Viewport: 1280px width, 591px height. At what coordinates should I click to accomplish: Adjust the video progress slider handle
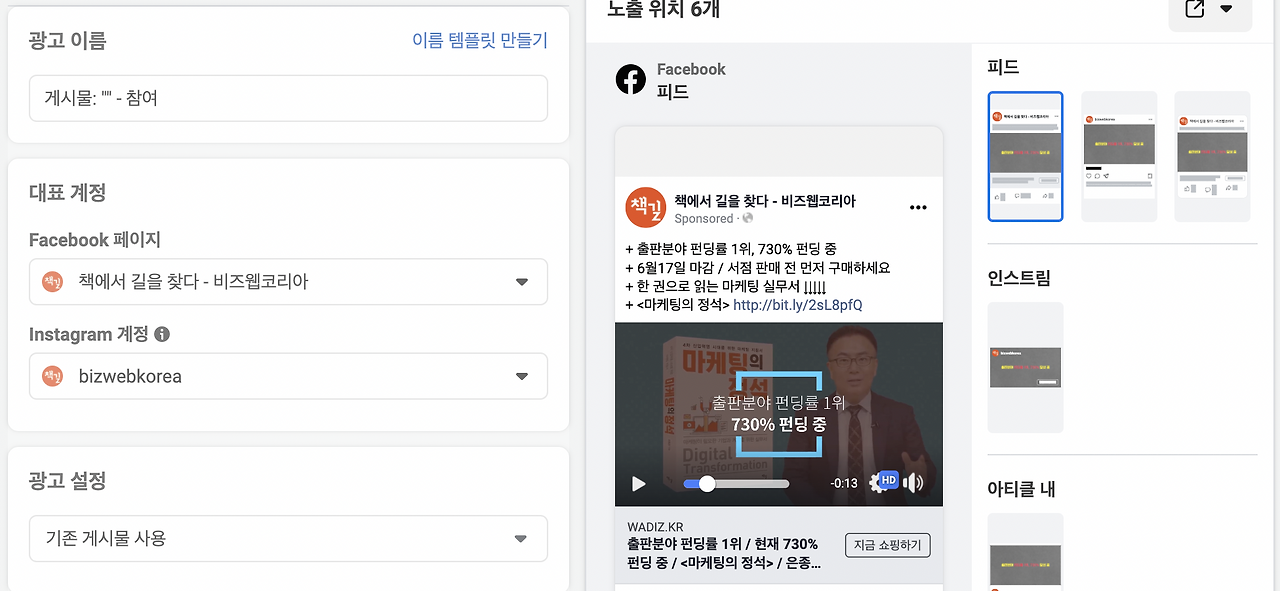click(707, 484)
